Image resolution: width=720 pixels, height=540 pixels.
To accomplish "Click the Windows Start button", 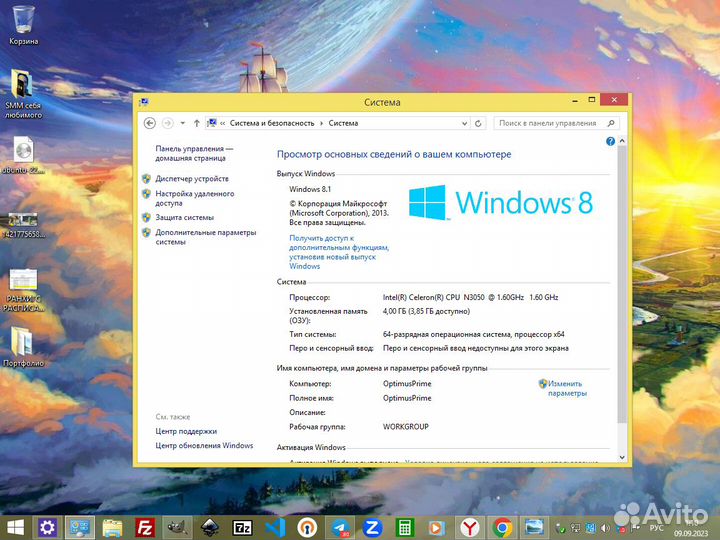I will click(15, 527).
